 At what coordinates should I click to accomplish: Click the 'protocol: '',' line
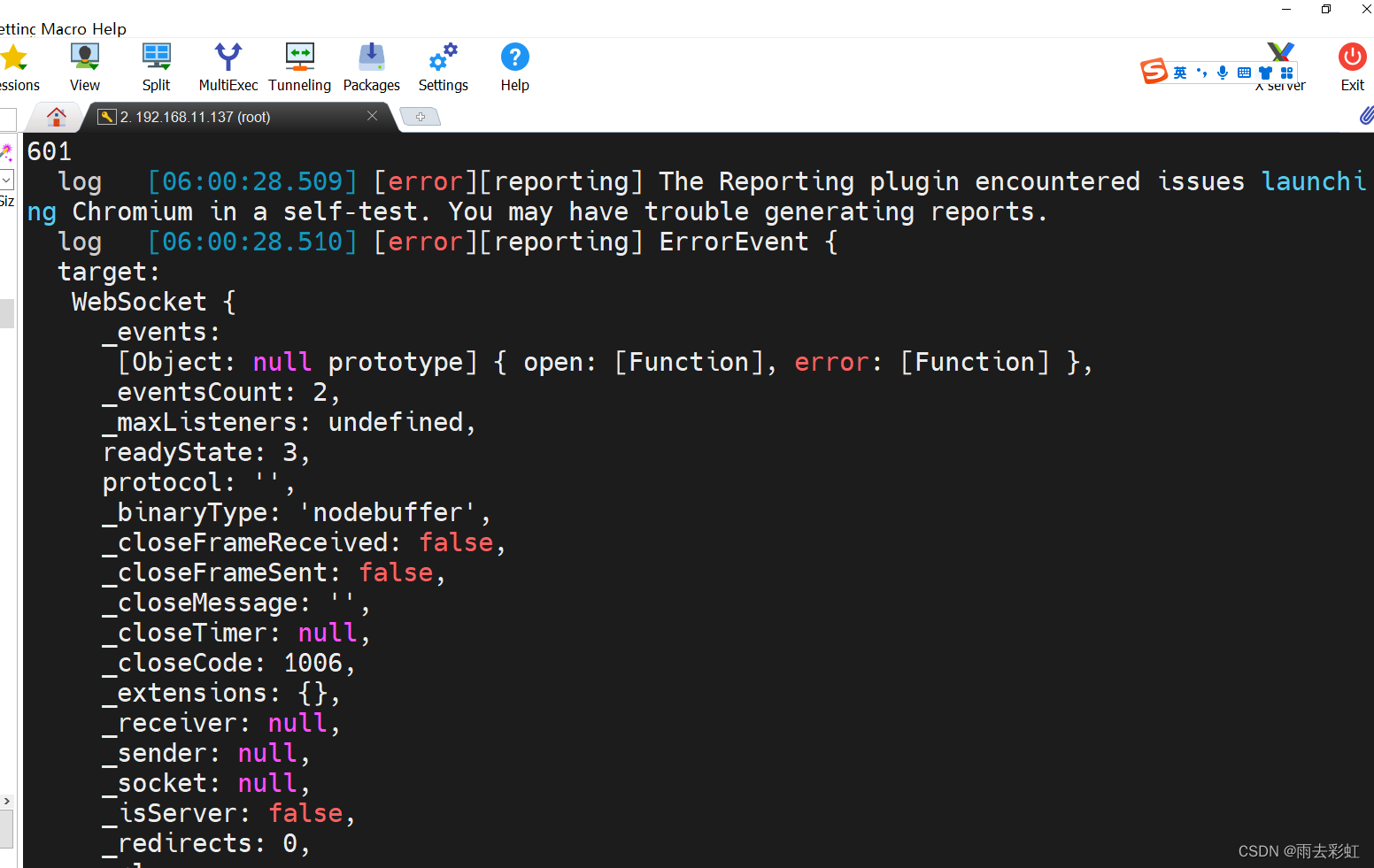(199, 482)
